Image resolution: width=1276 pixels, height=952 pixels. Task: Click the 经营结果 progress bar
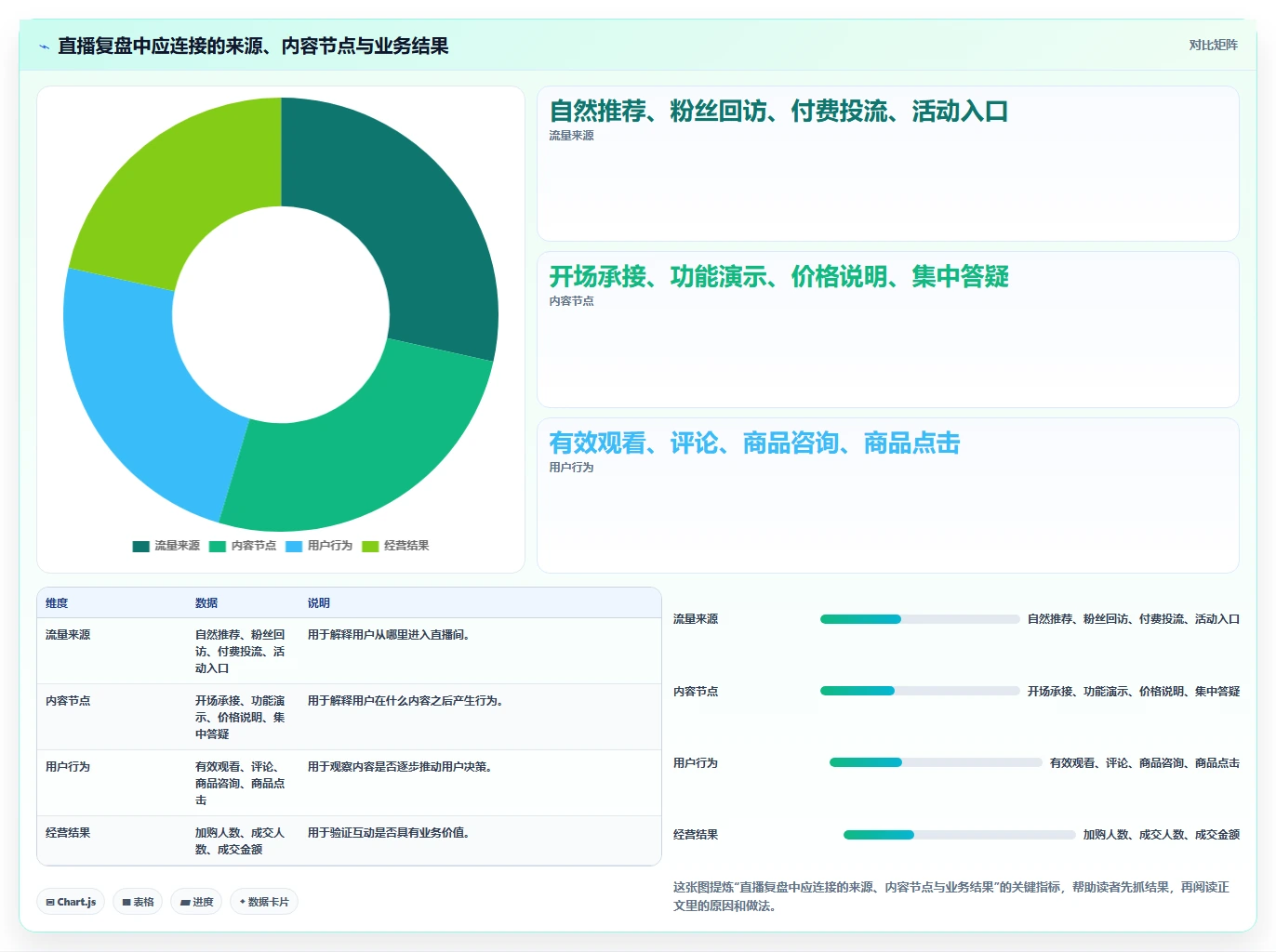coord(959,835)
